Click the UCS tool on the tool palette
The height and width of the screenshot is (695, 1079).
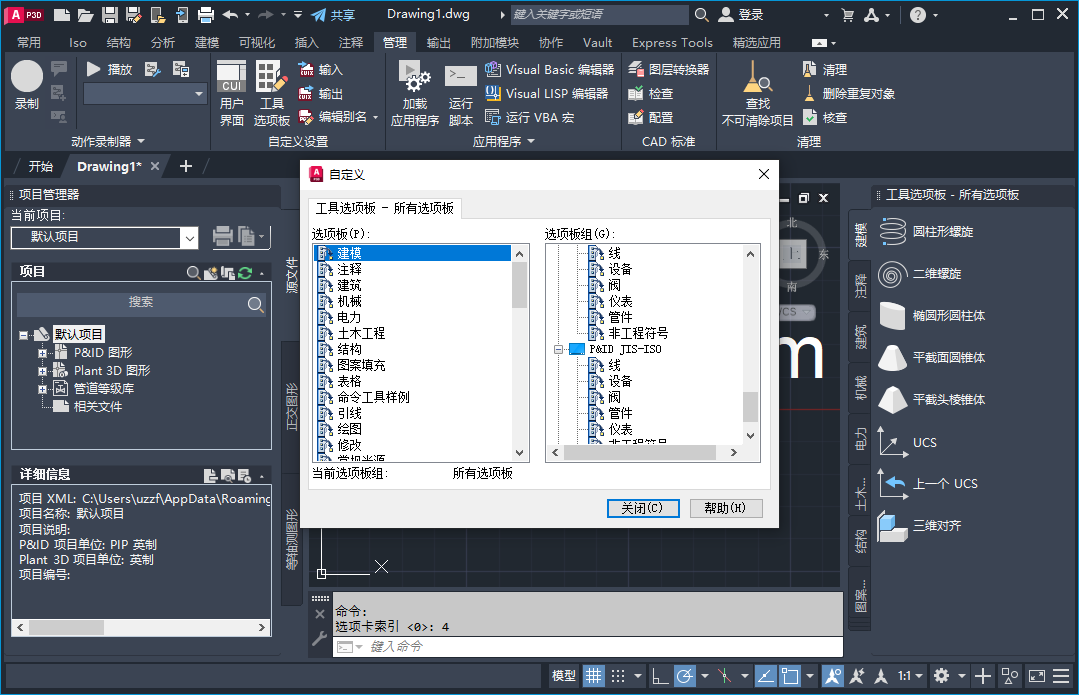coord(924,442)
